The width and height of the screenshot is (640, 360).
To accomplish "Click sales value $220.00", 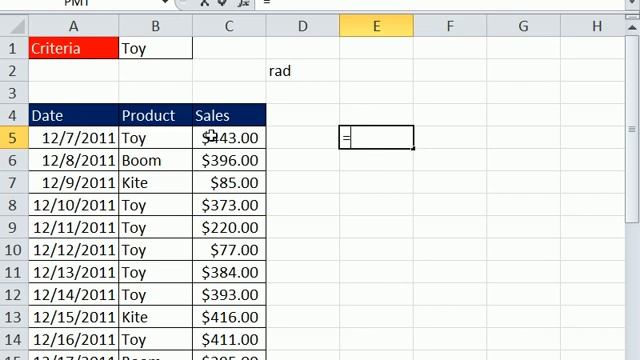I will (229, 228).
